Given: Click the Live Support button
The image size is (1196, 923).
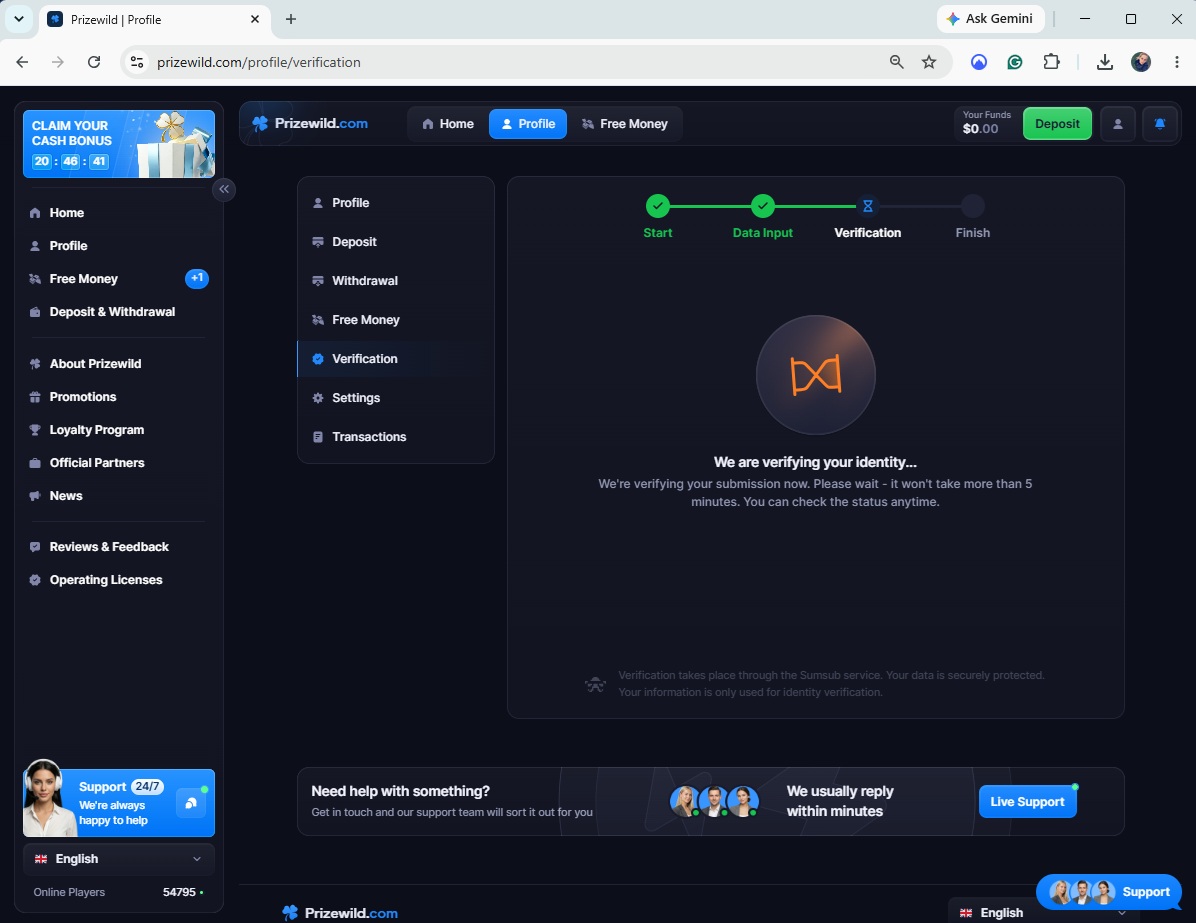Looking at the screenshot, I should 1027,802.
